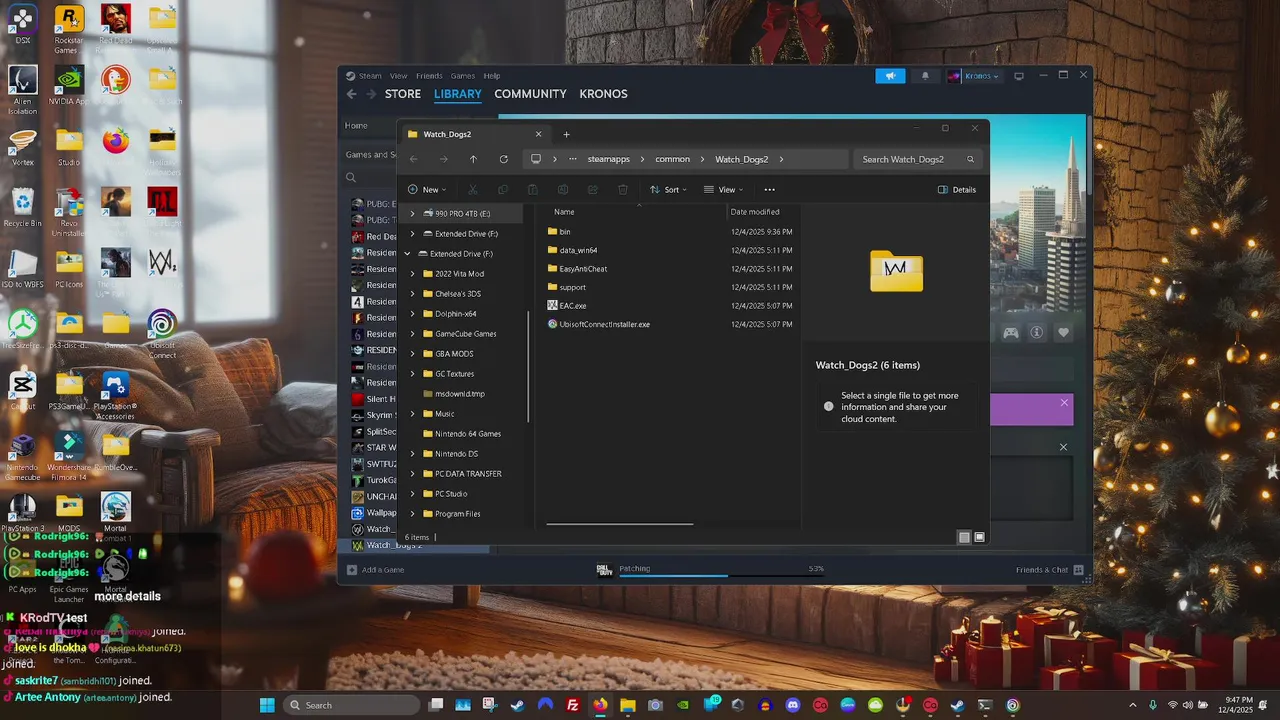Click the Copy icon in Explorer toolbar

point(503,189)
